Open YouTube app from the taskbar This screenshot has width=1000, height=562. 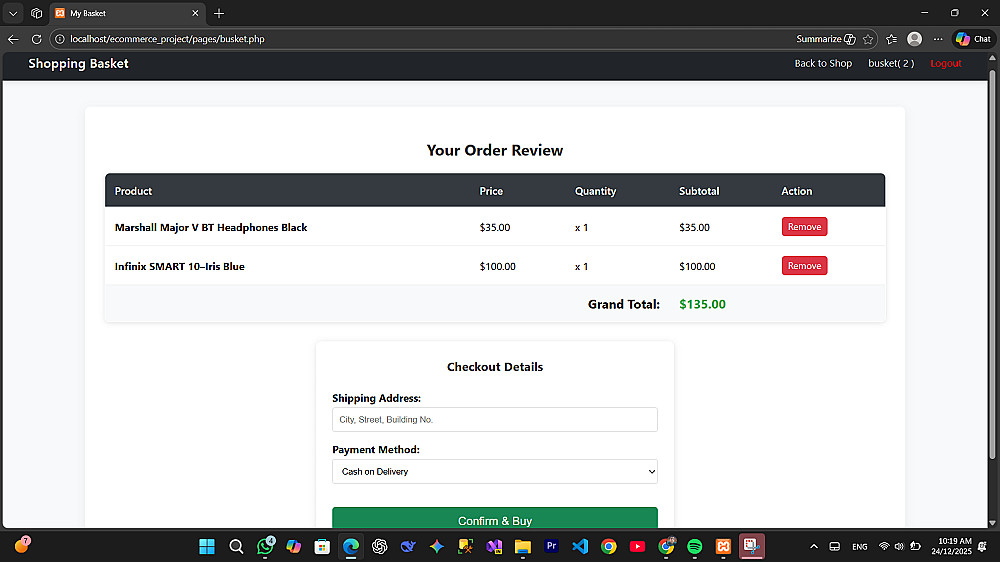click(x=637, y=546)
